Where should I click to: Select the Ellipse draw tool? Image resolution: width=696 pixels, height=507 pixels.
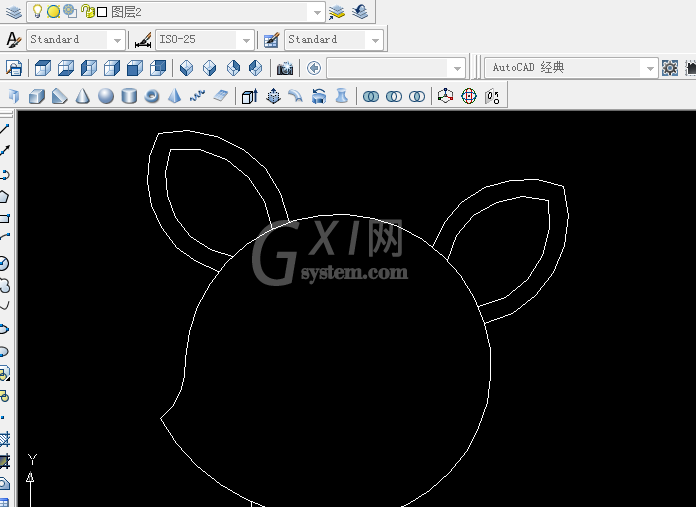(x=4, y=329)
